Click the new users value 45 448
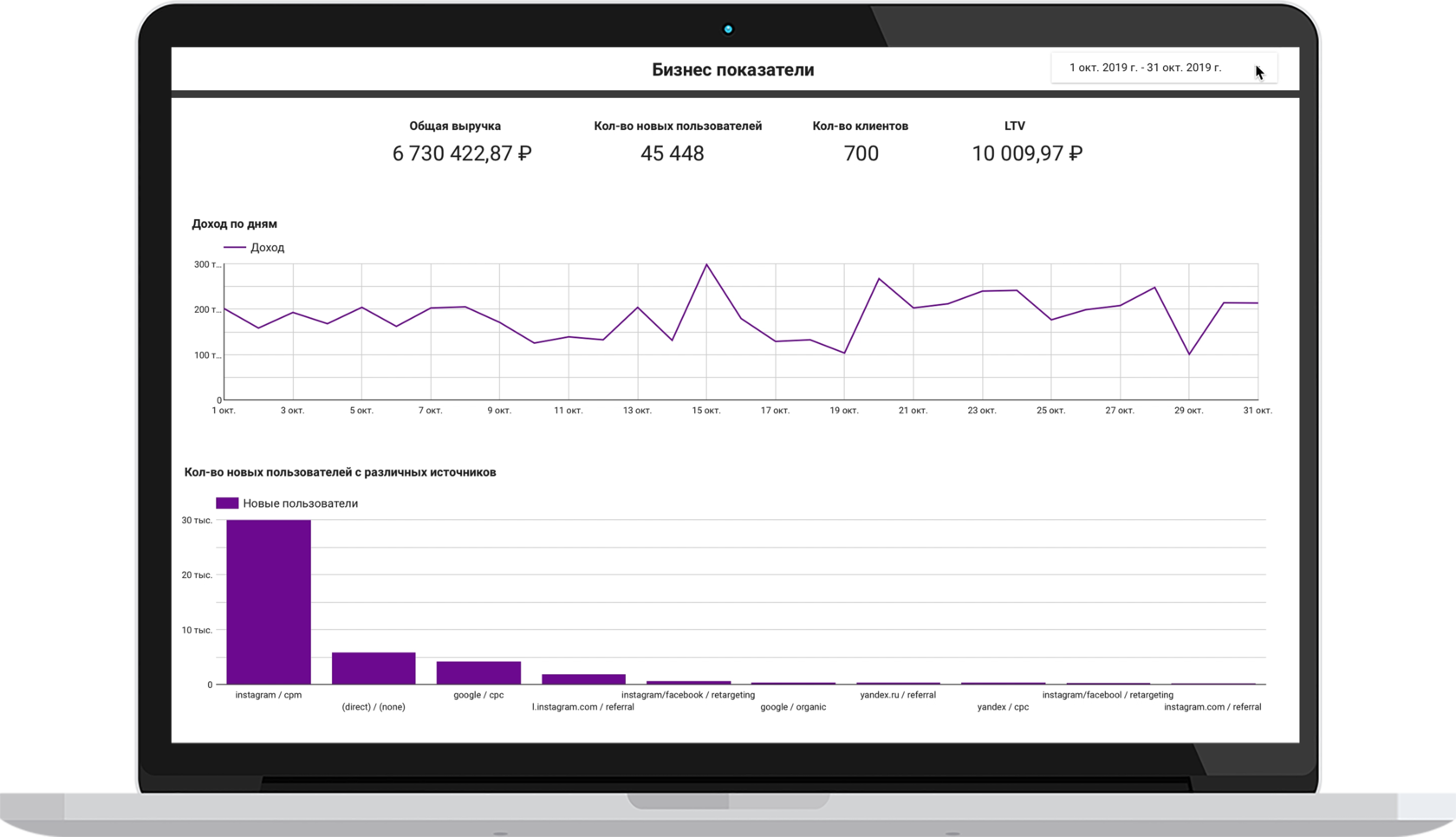This screenshot has width=1456, height=837. (x=673, y=154)
